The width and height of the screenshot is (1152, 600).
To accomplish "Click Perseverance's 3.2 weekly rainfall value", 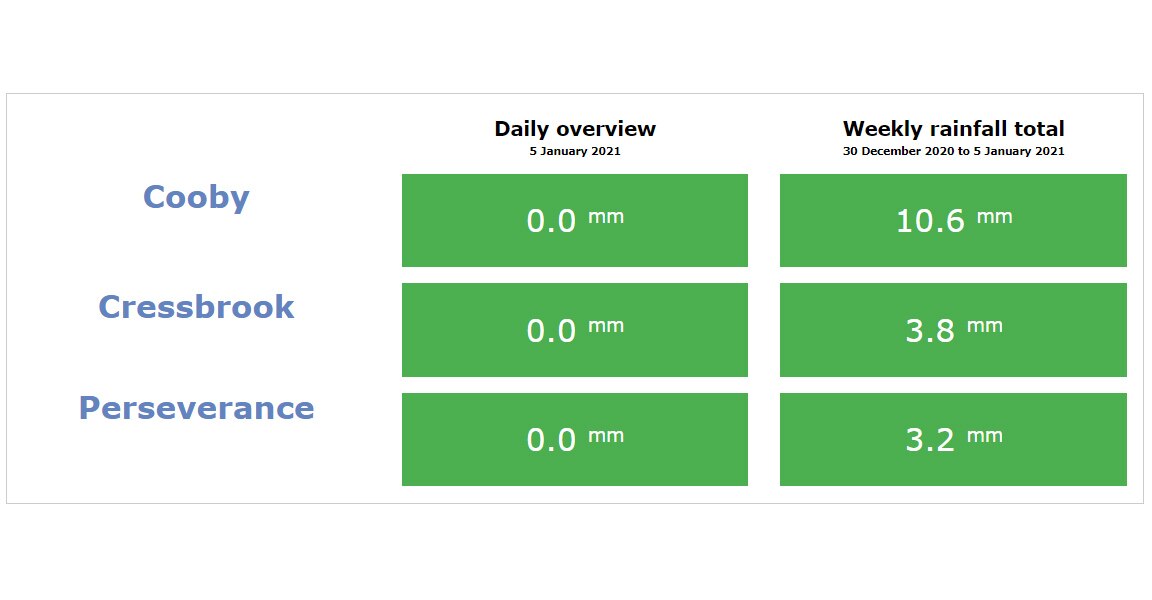I will click(x=929, y=440).
